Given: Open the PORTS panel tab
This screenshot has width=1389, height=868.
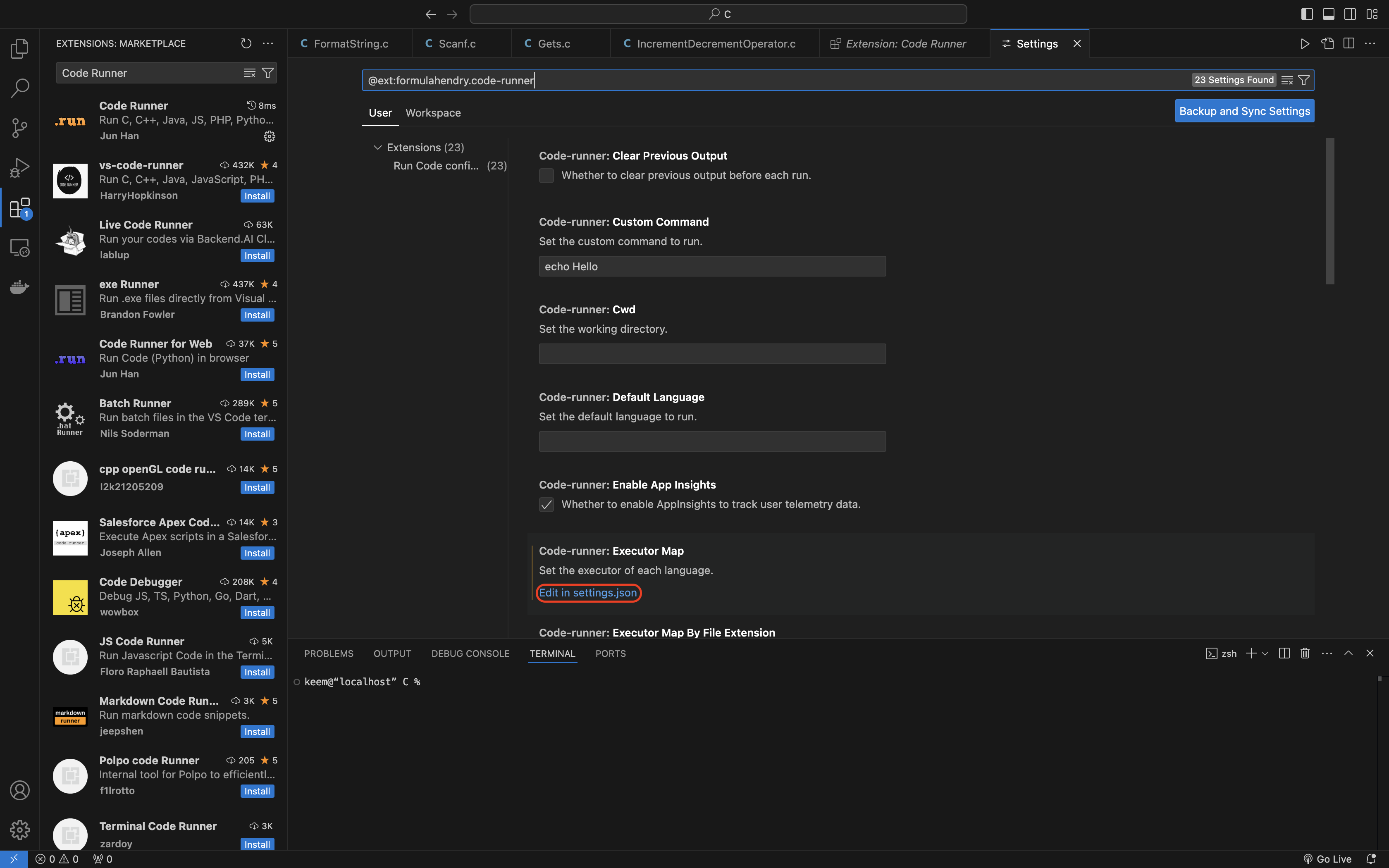Looking at the screenshot, I should [x=611, y=653].
